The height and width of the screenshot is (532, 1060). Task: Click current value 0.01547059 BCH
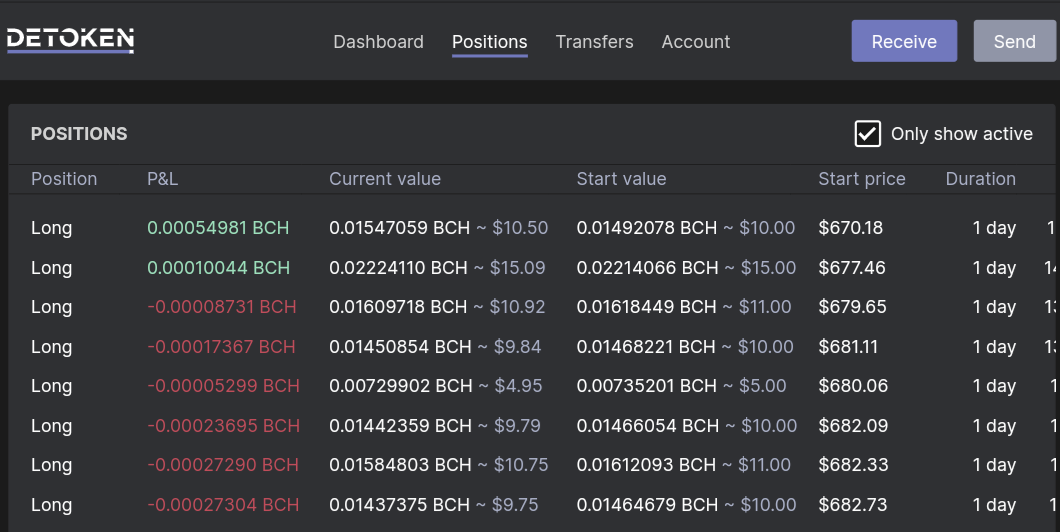[400, 228]
